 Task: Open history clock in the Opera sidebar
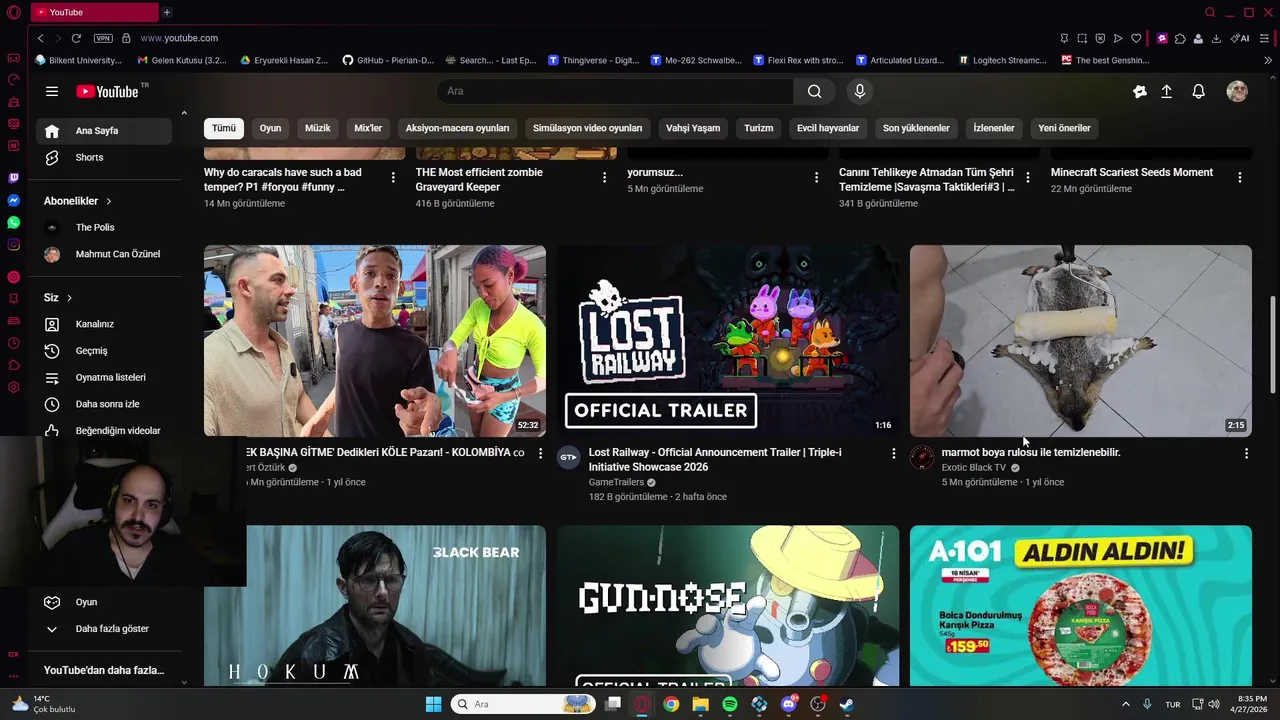(13, 342)
